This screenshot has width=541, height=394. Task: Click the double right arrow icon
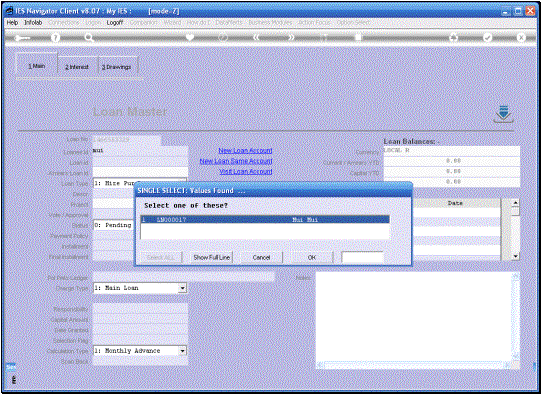[291, 37]
